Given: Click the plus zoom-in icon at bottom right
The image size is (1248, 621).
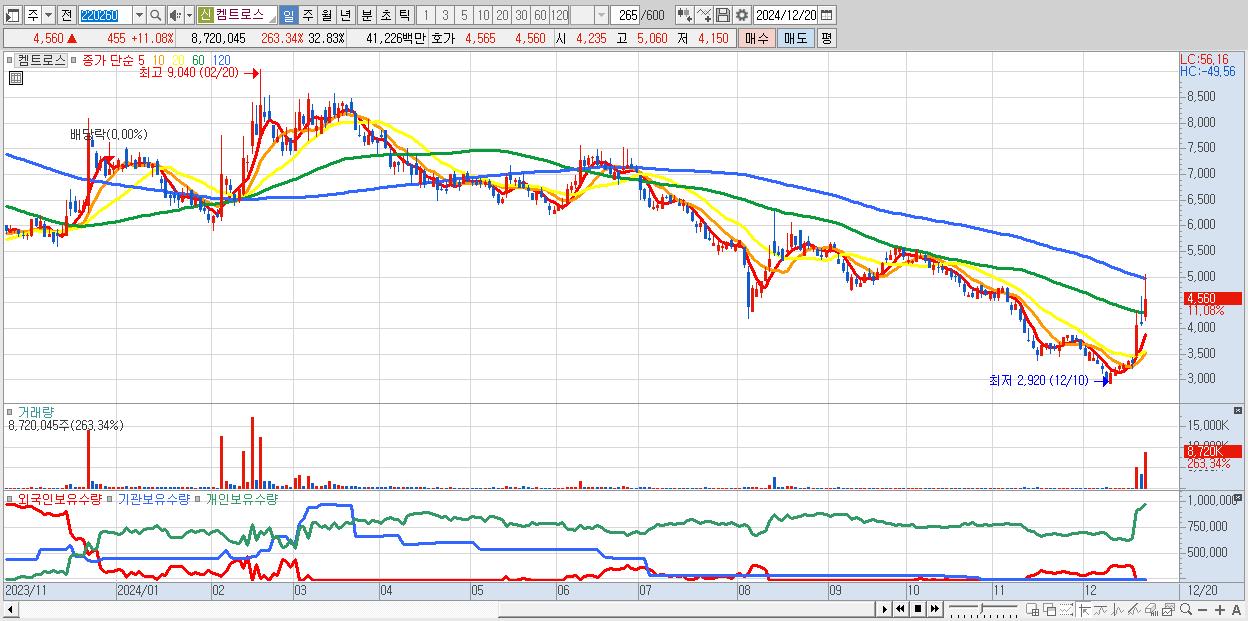Looking at the screenshot, I should pyautogui.click(x=1220, y=610).
